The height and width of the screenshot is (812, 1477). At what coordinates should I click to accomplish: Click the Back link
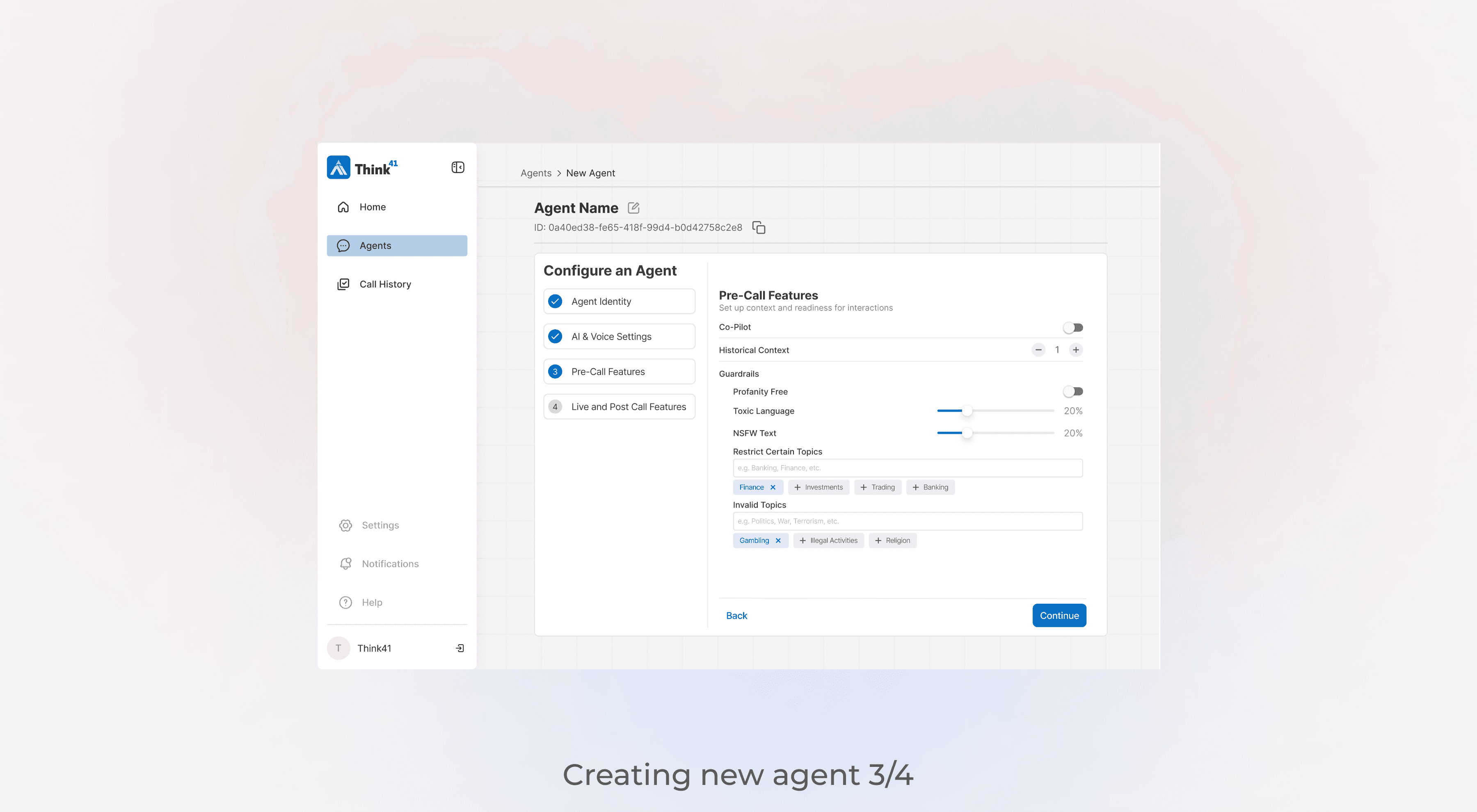(736, 616)
